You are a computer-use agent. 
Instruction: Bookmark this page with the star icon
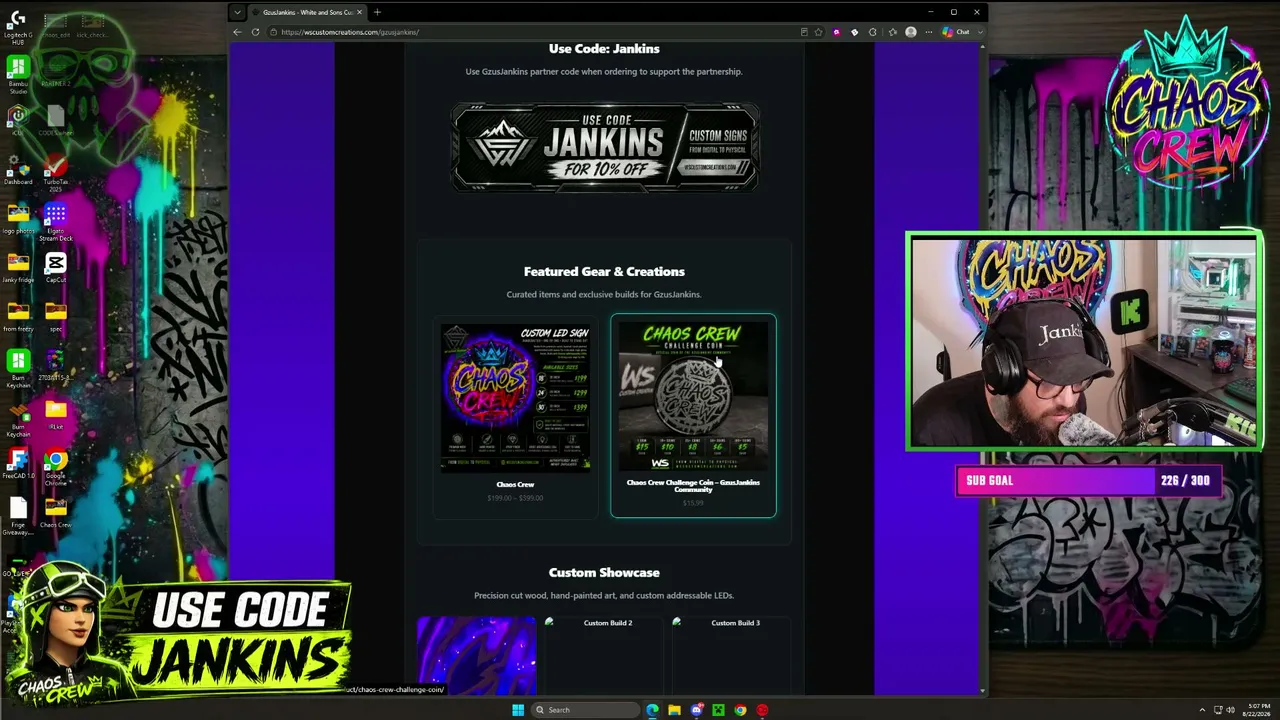(819, 32)
